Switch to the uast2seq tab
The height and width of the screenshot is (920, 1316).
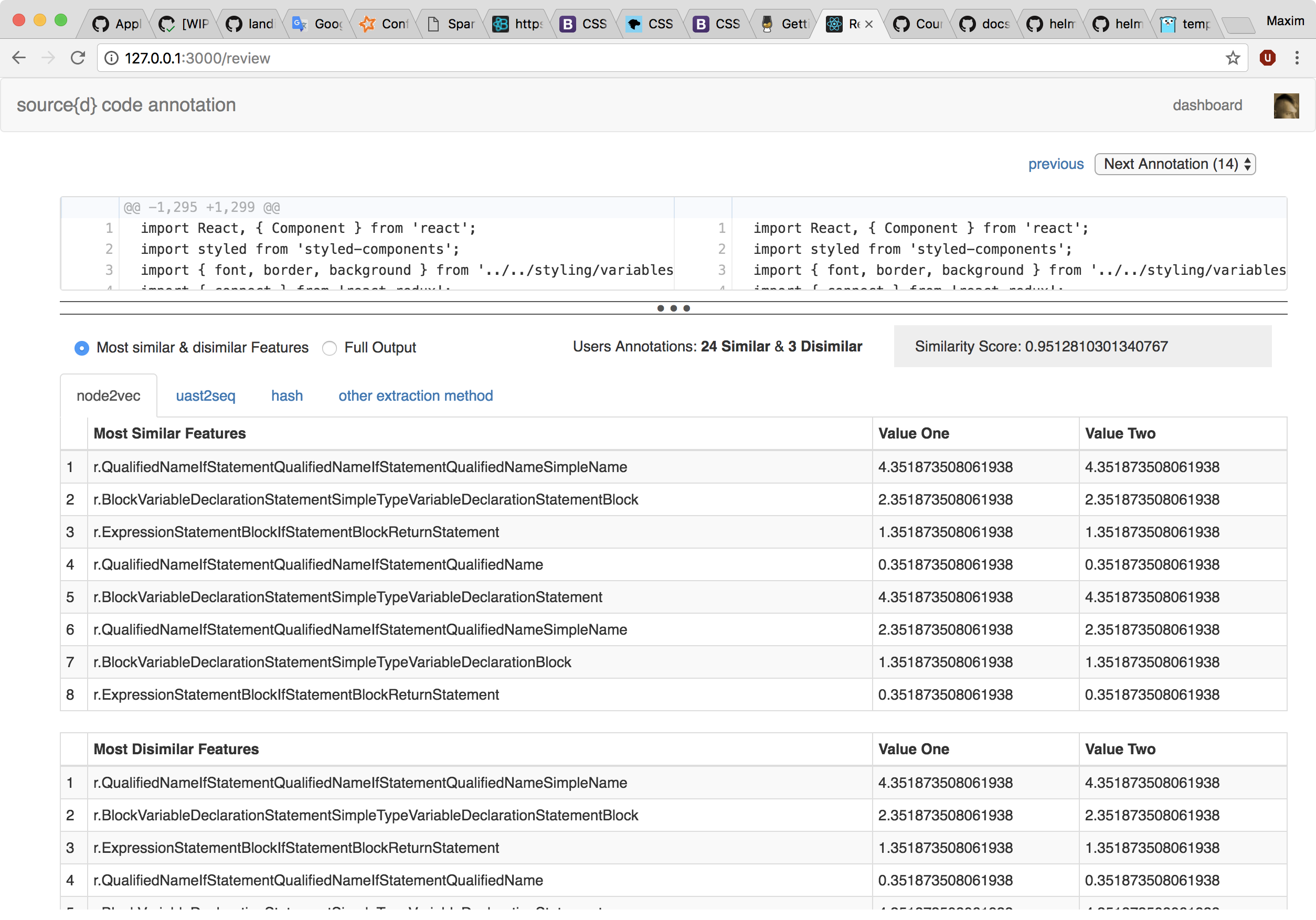click(x=205, y=396)
